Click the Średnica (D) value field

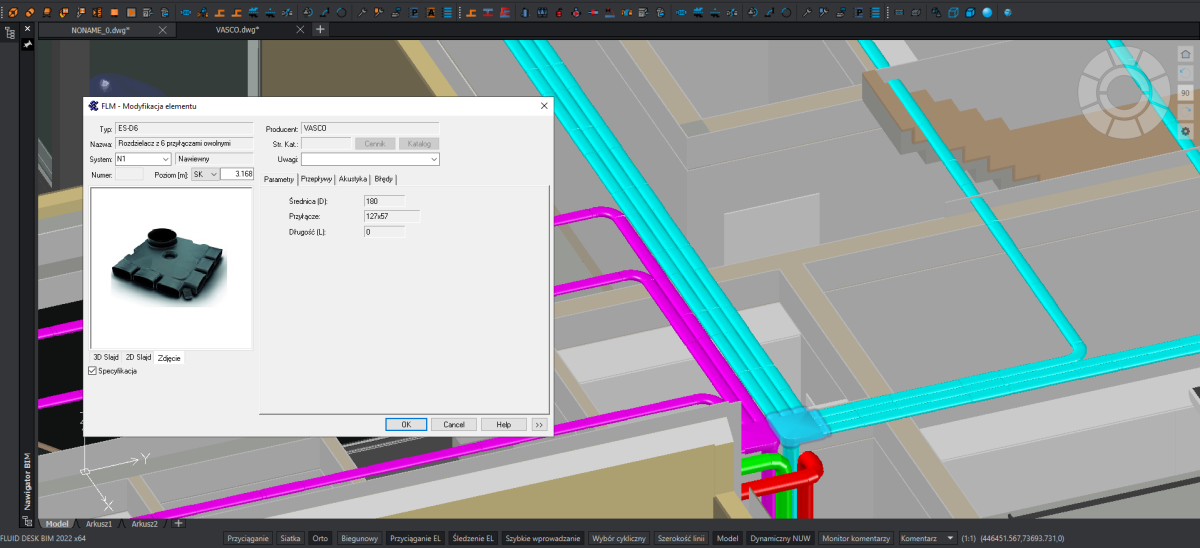pos(384,202)
